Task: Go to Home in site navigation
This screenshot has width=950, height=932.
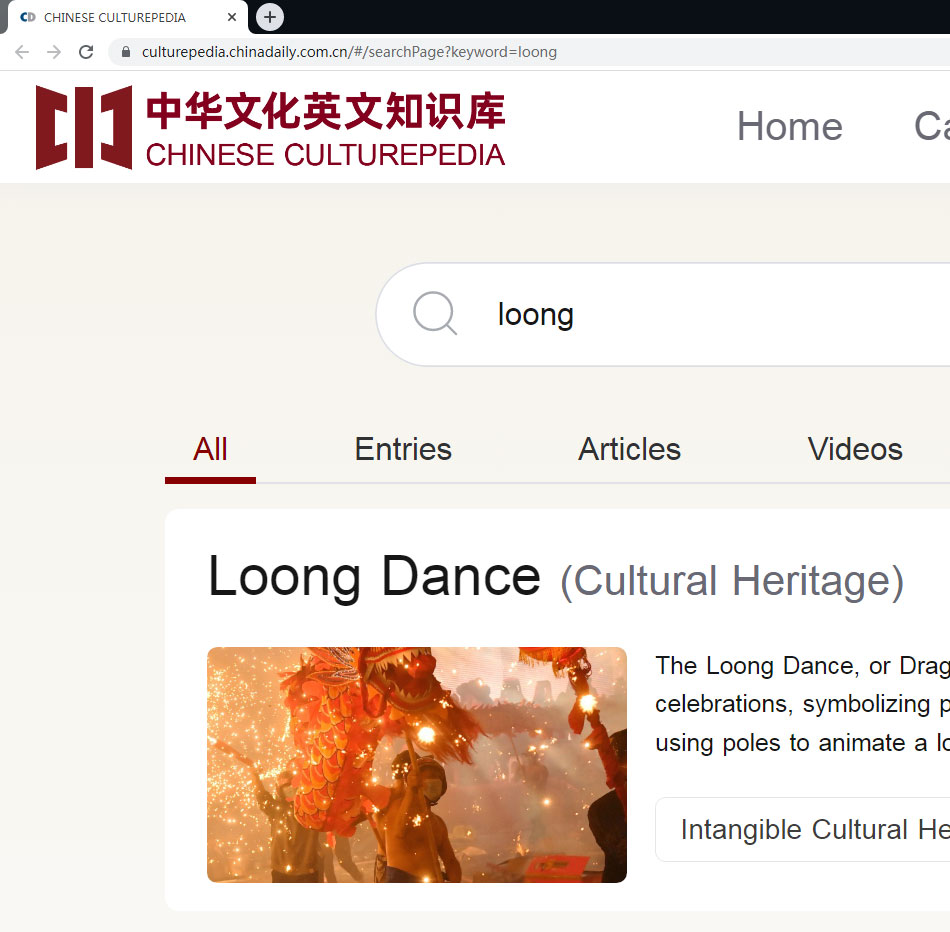Action: point(789,127)
